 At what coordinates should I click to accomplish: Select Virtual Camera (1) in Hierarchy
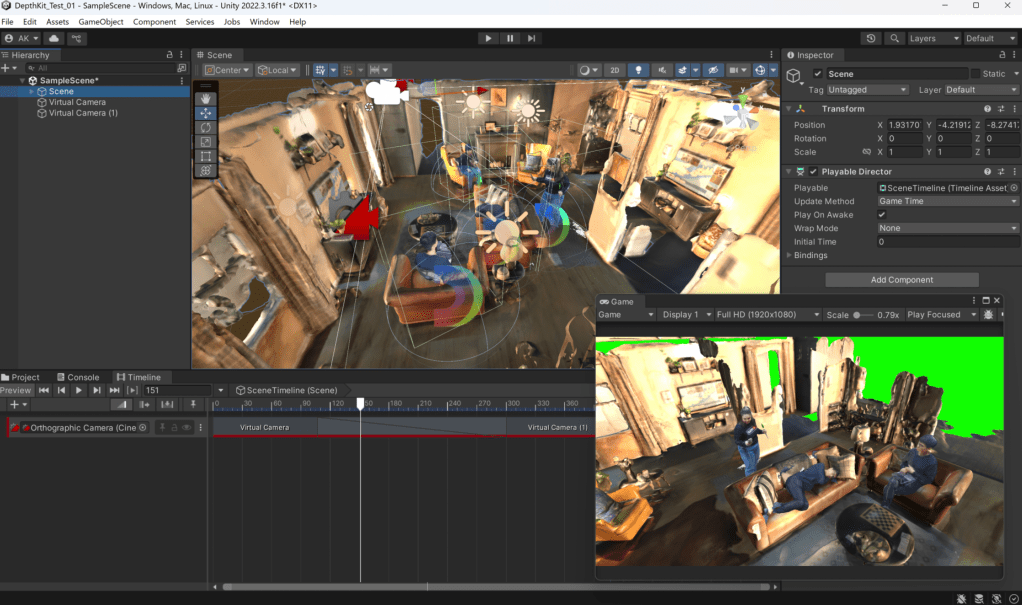[83, 113]
